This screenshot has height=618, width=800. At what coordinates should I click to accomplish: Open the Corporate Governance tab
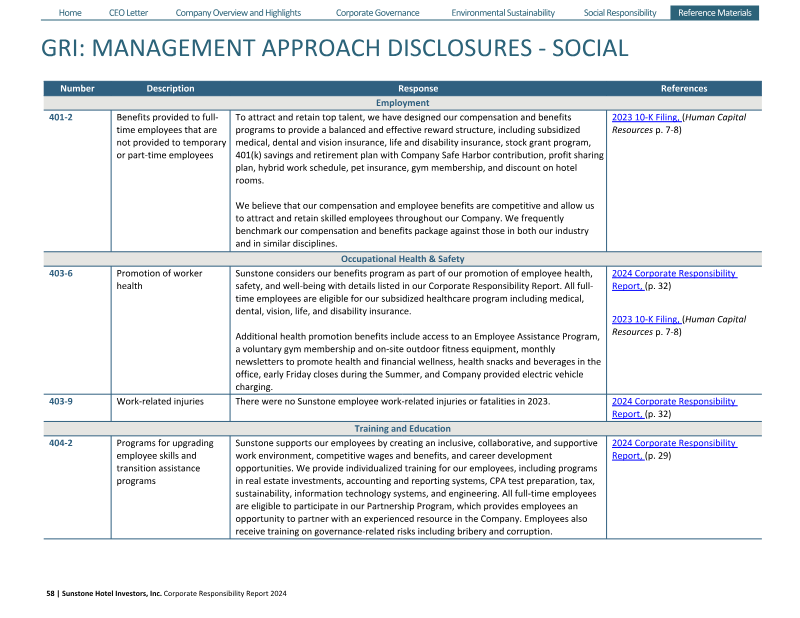point(377,13)
